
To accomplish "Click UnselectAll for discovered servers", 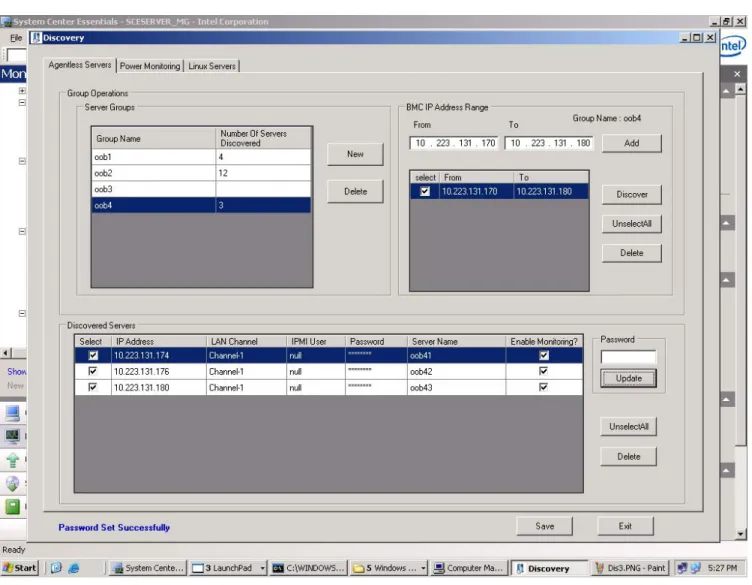I will click(x=628, y=427).
